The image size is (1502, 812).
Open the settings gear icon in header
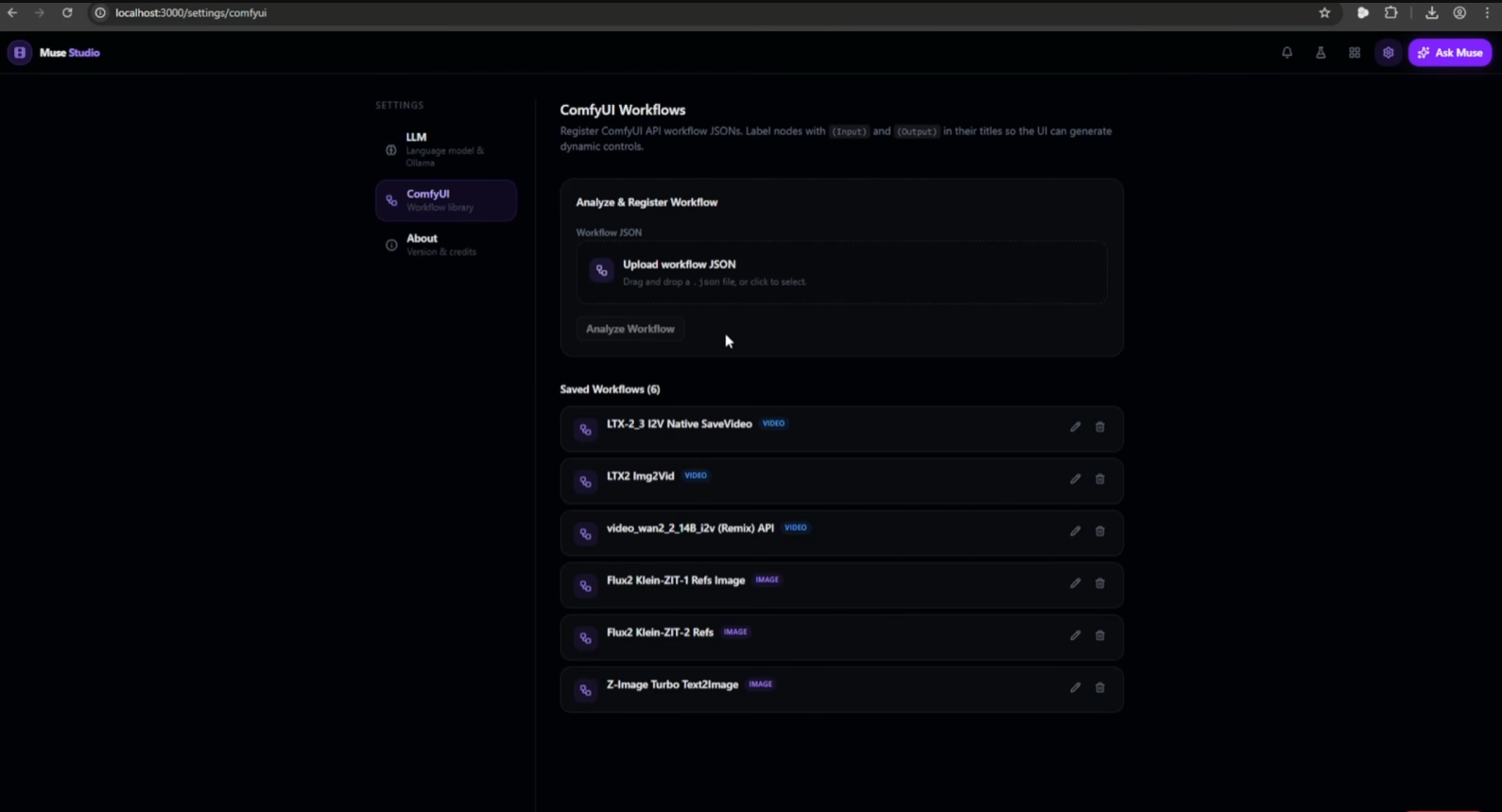[x=1388, y=53]
